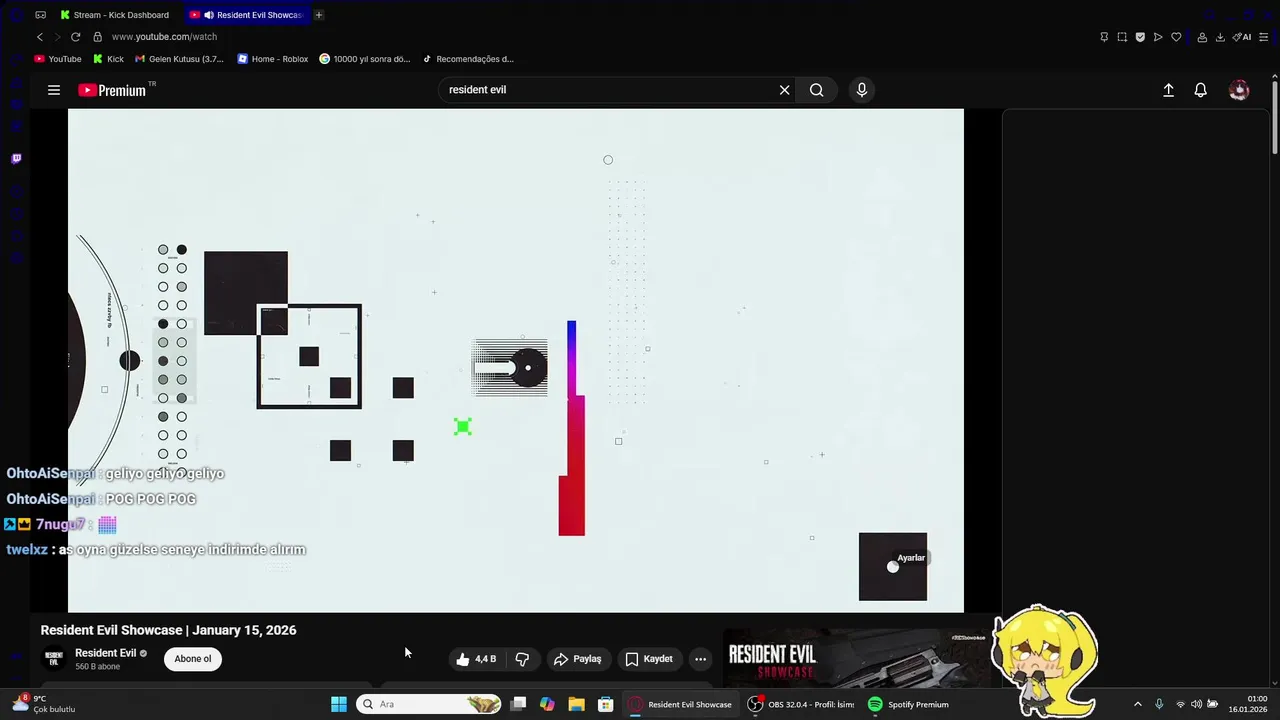
Task: Click the video title text
Action: click(168, 630)
